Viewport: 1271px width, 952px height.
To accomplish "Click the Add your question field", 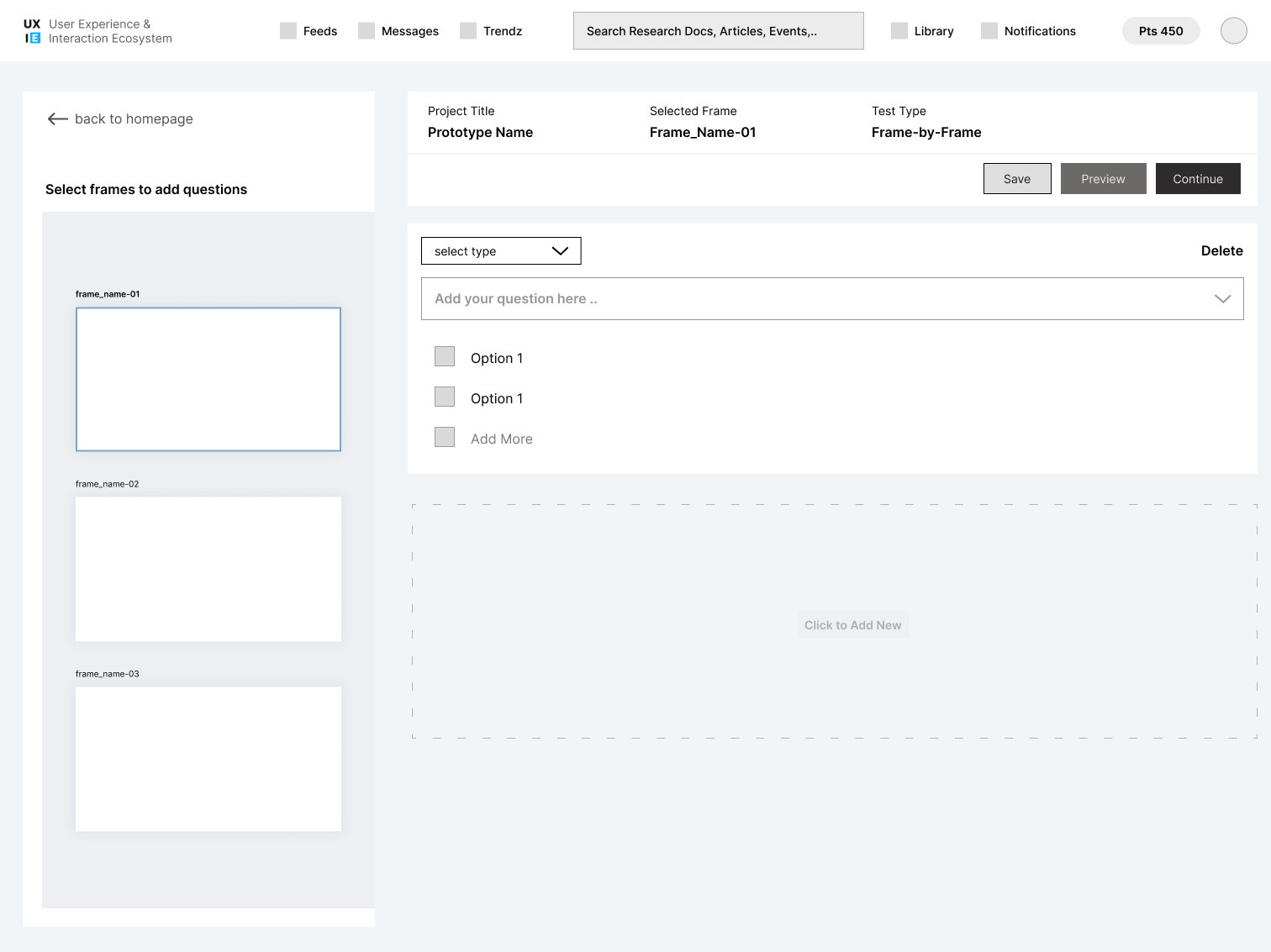I will coord(832,299).
